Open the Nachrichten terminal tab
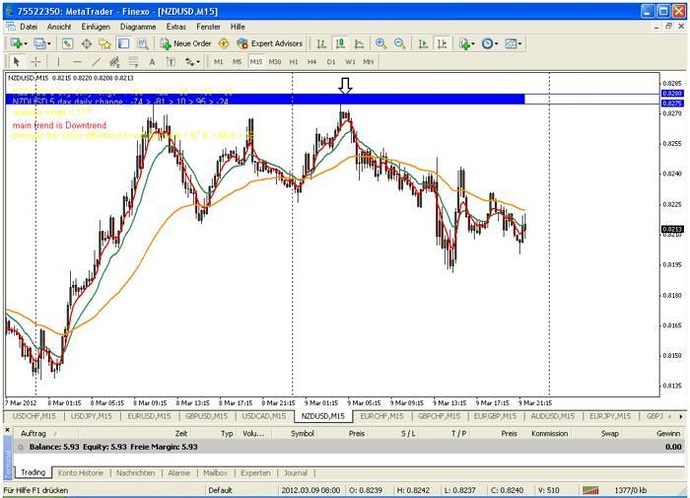 click(136, 473)
